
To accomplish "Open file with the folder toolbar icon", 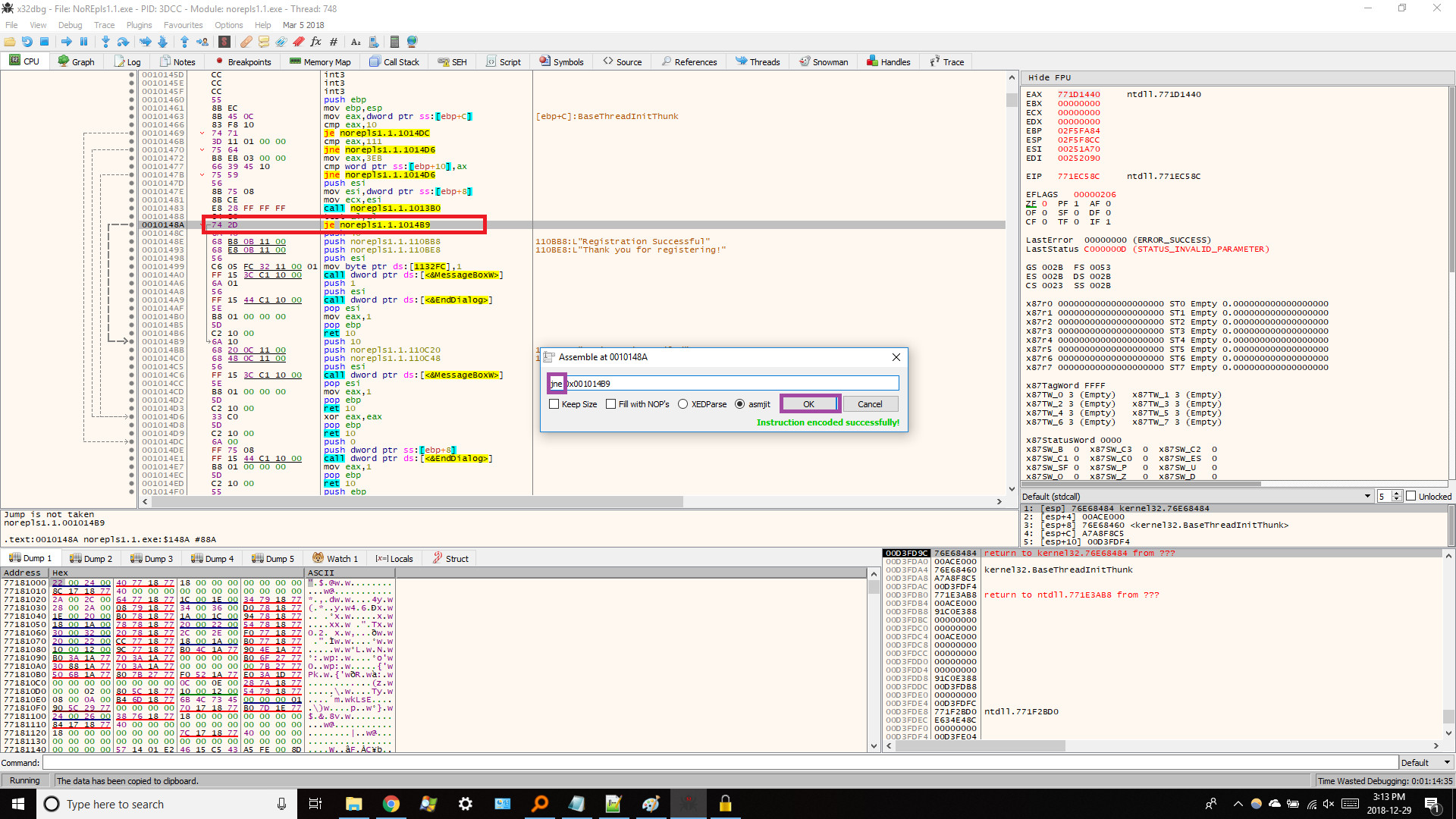I will (10, 42).
